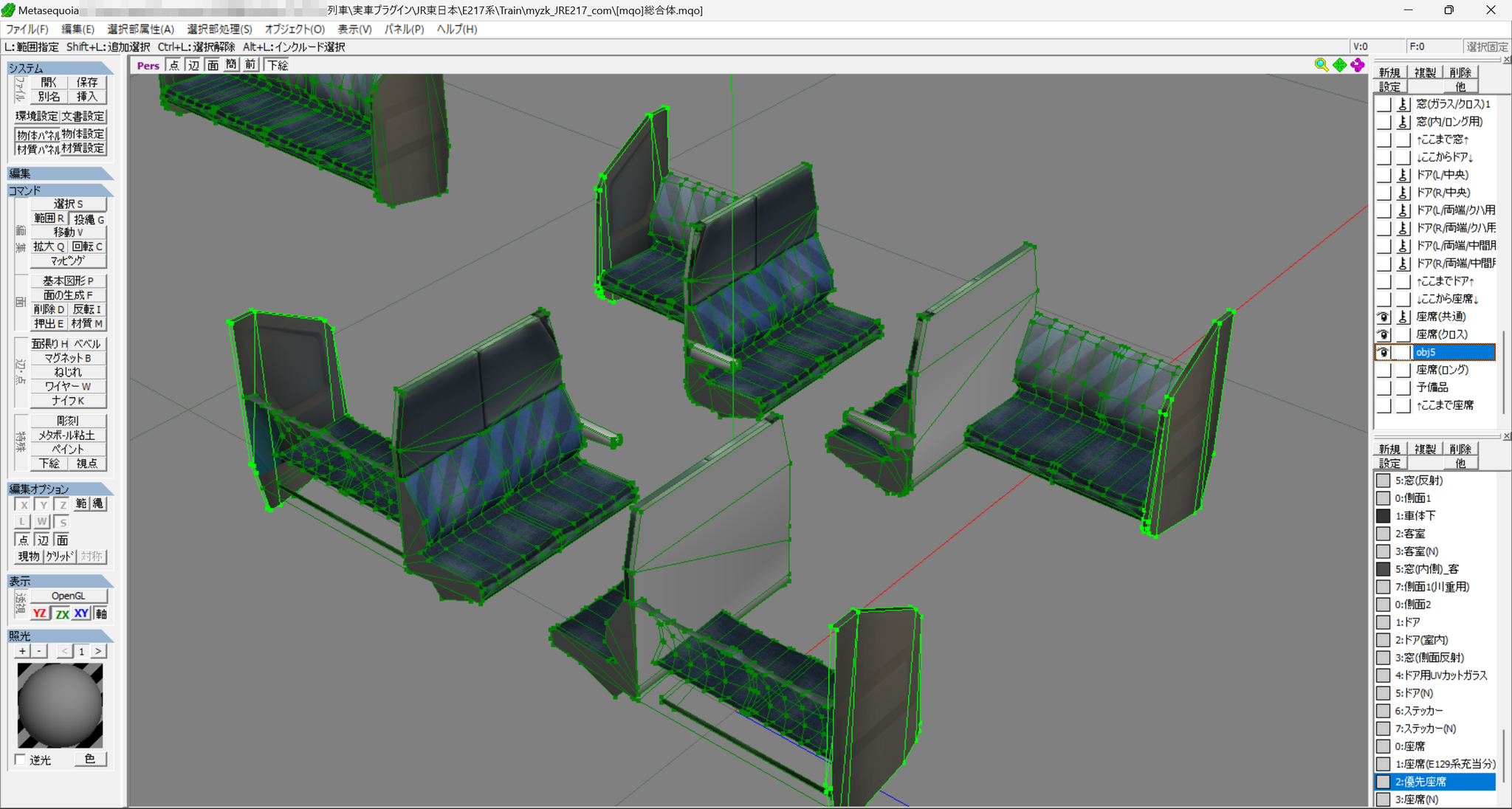Click the magenta rotate view icon

[1358, 65]
